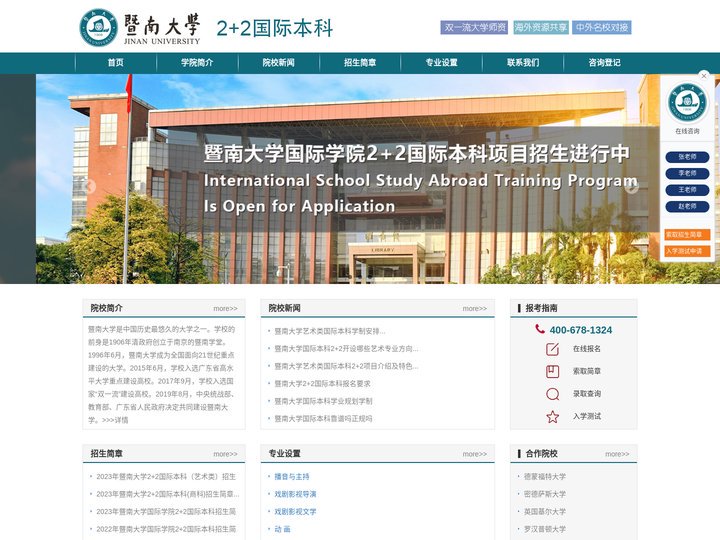Image resolution: width=720 pixels, height=540 pixels.
Task: Open 首页 in the navigation bar
Action: [x=116, y=63]
